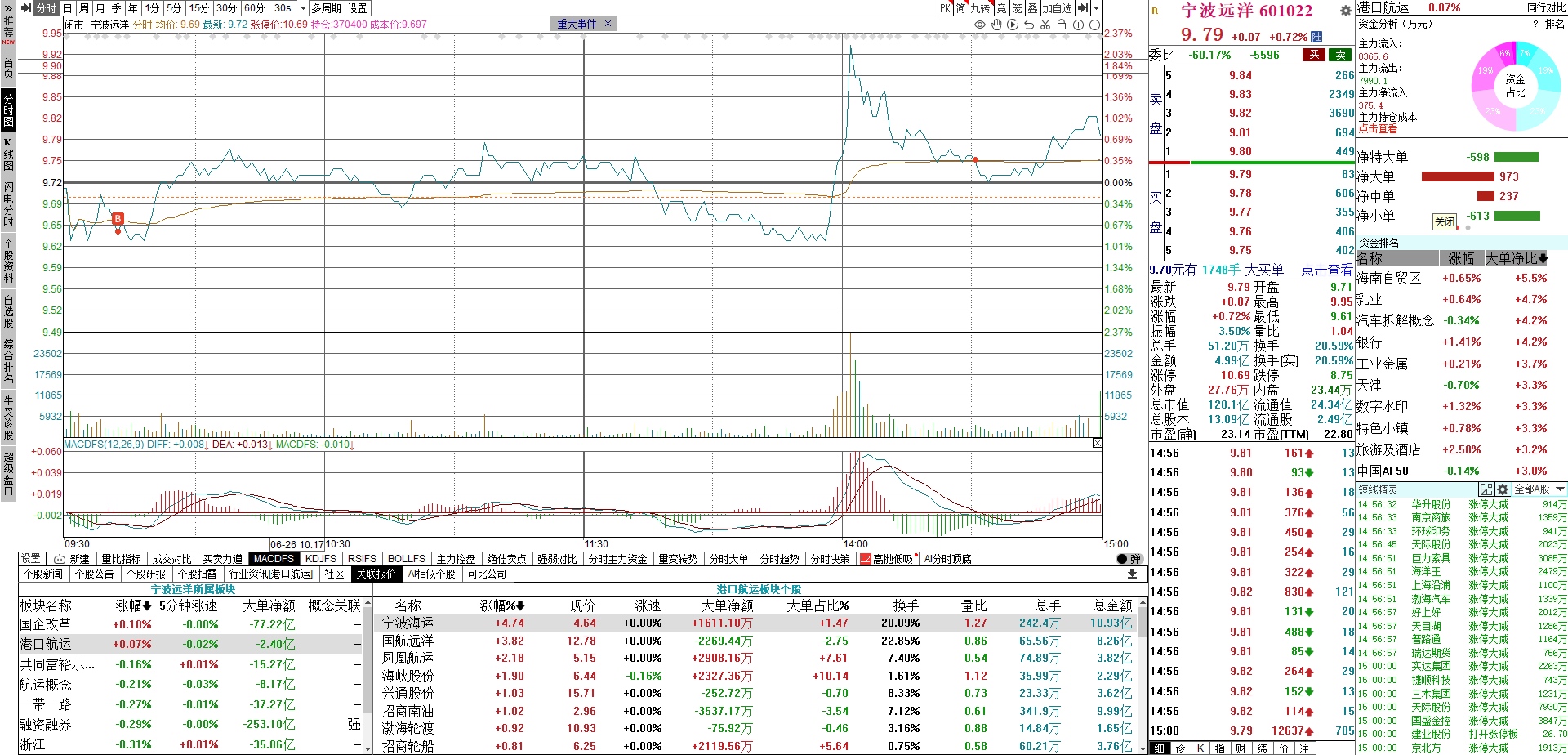1568x755 pixels.
Task: Click the eye visibility icon above the chart
Action: click(980, 25)
